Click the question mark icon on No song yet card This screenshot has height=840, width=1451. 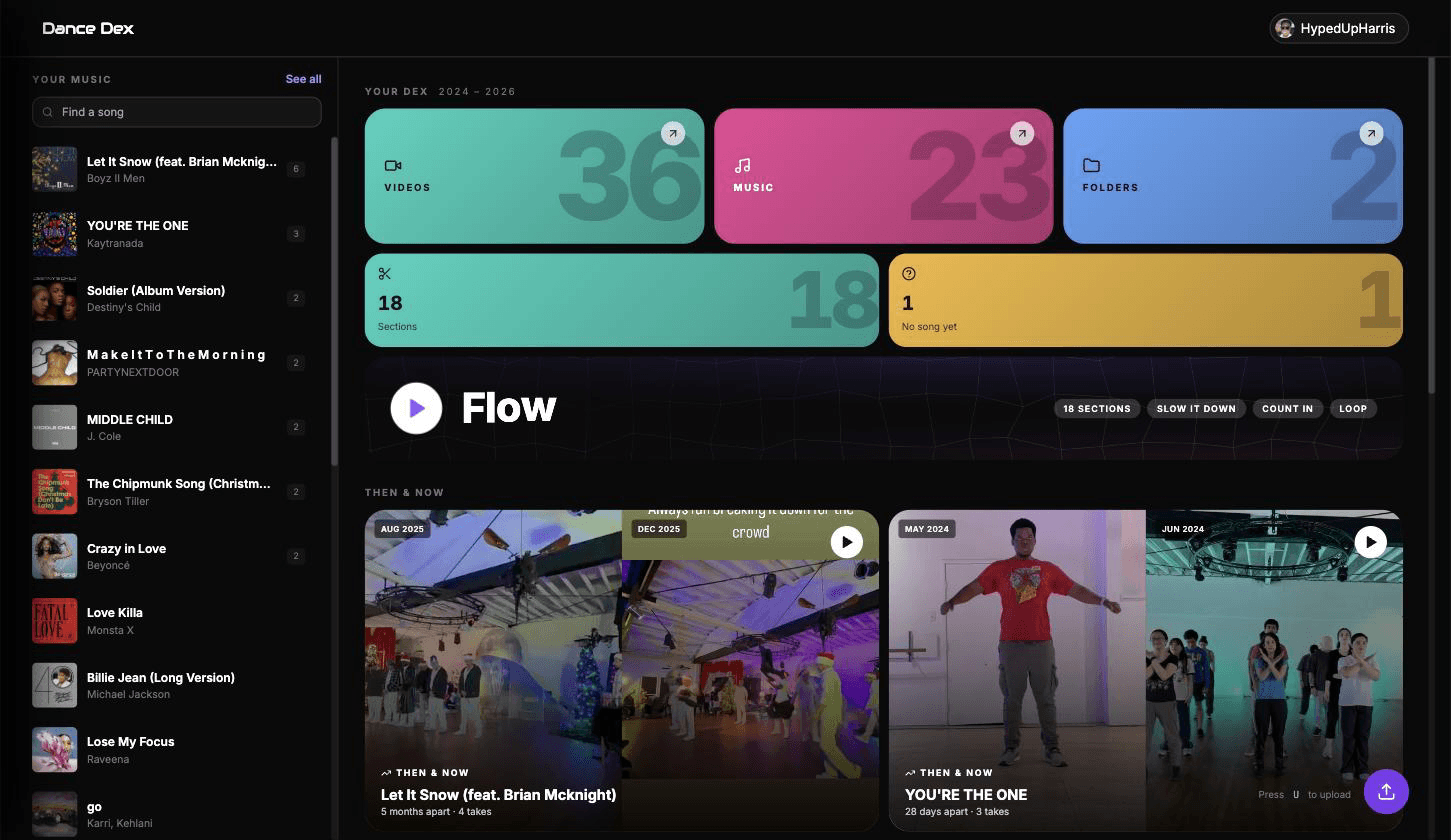(x=909, y=273)
